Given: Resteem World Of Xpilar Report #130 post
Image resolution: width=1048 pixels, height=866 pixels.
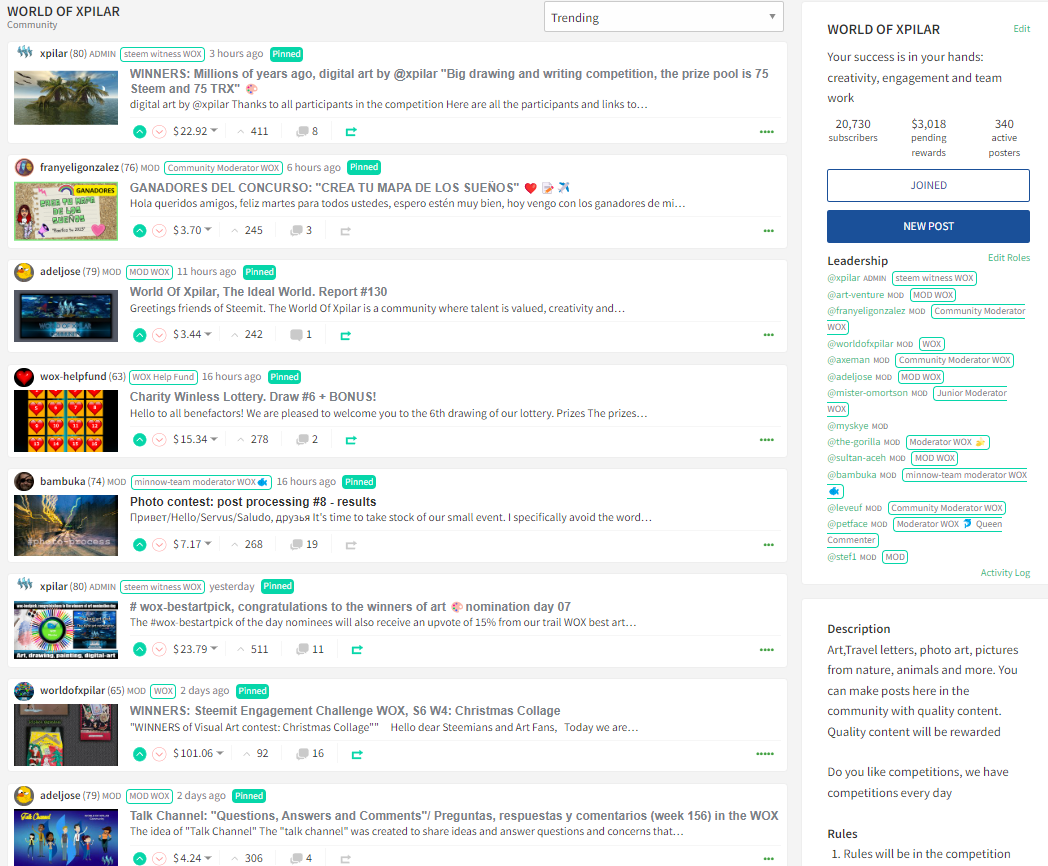Looking at the screenshot, I should point(346,335).
